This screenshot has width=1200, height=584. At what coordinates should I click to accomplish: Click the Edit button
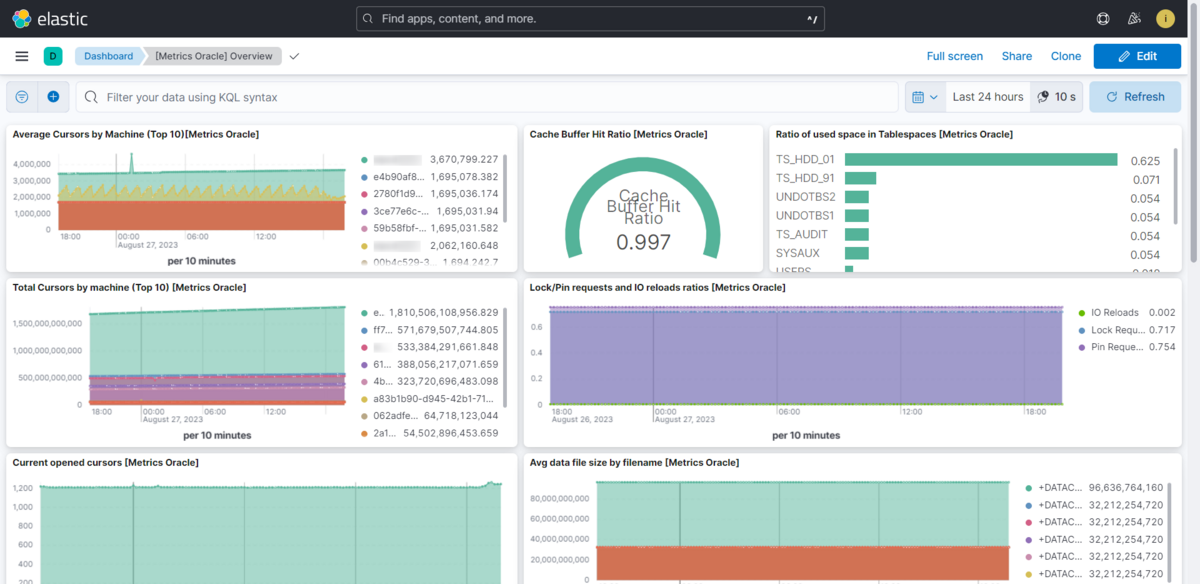[1137, 56]
